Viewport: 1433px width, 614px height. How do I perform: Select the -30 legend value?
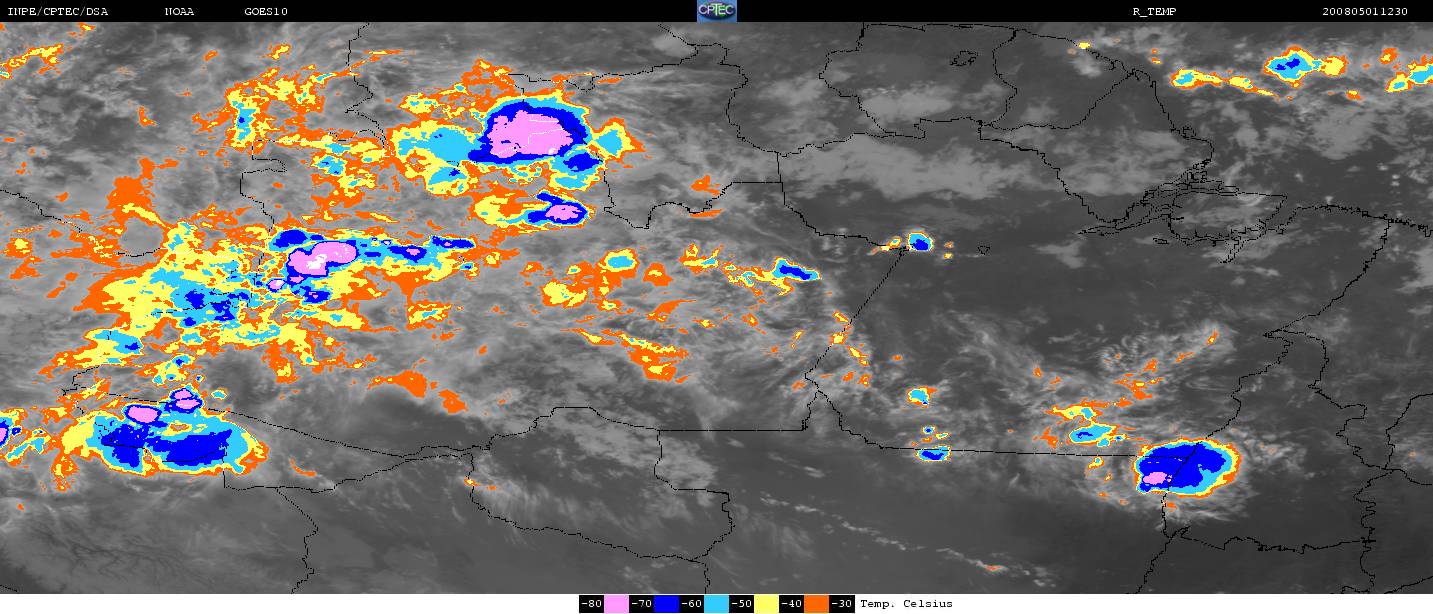tap(841, 604)
